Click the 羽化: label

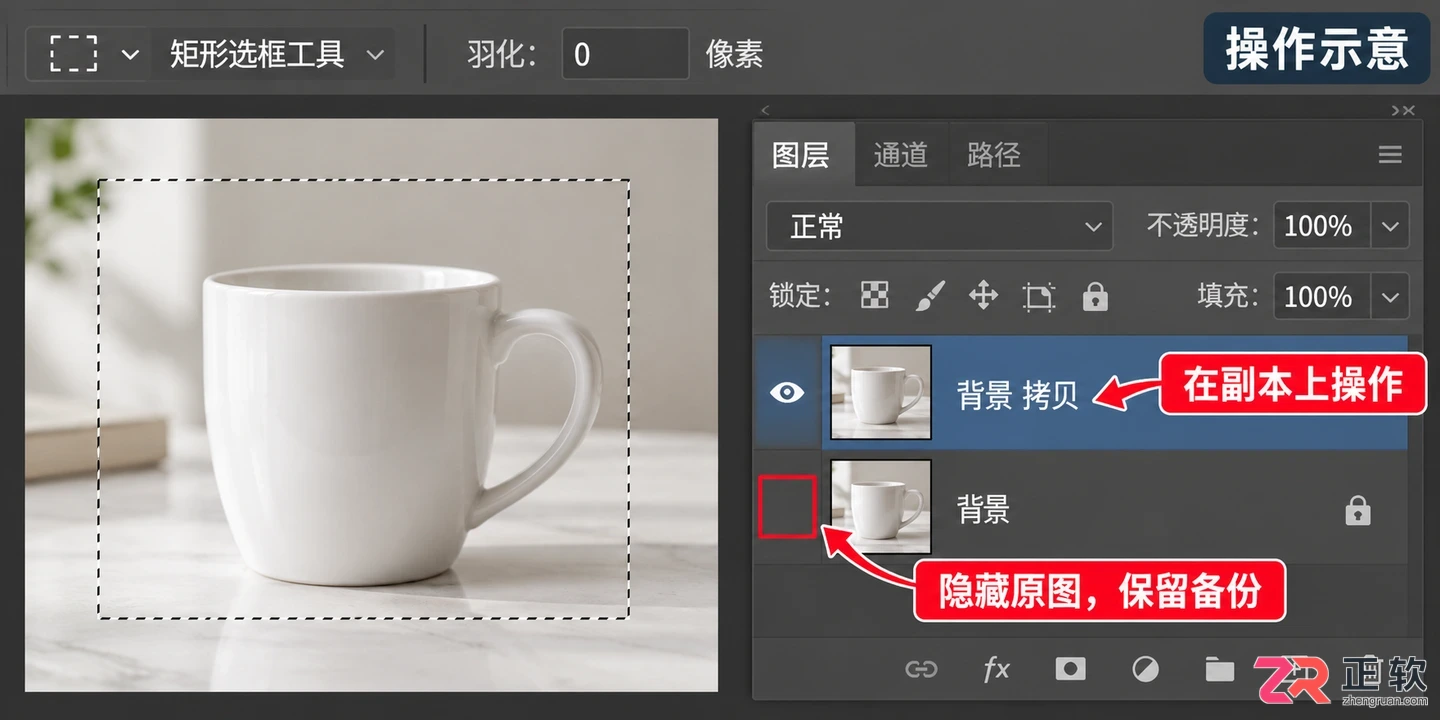502,54
